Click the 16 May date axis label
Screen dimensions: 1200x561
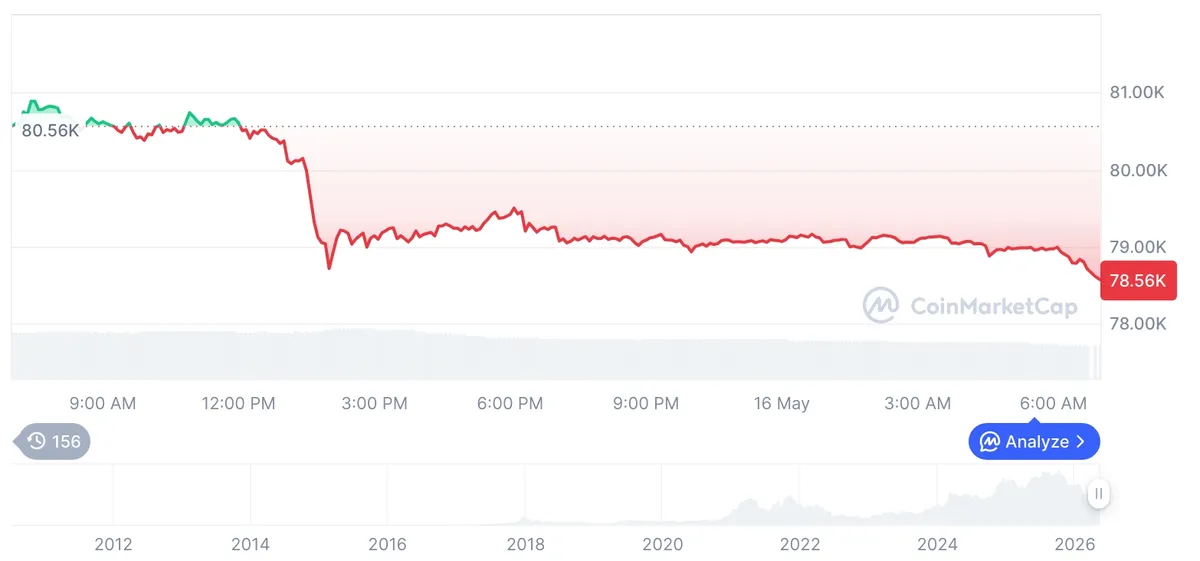(782, 404)
